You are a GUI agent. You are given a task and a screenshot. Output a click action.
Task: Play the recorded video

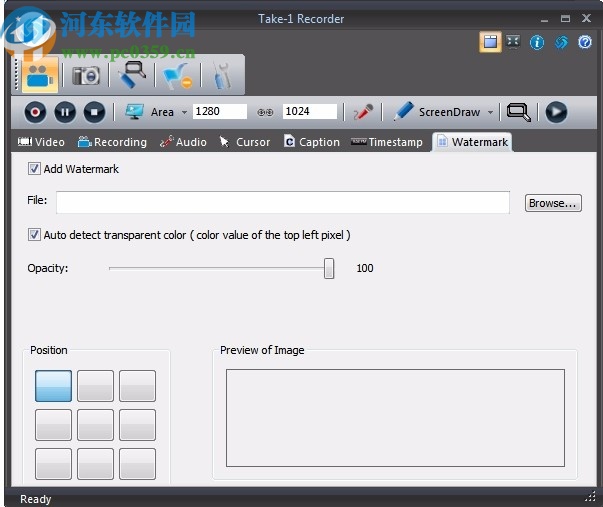click(x=556, y=112)
